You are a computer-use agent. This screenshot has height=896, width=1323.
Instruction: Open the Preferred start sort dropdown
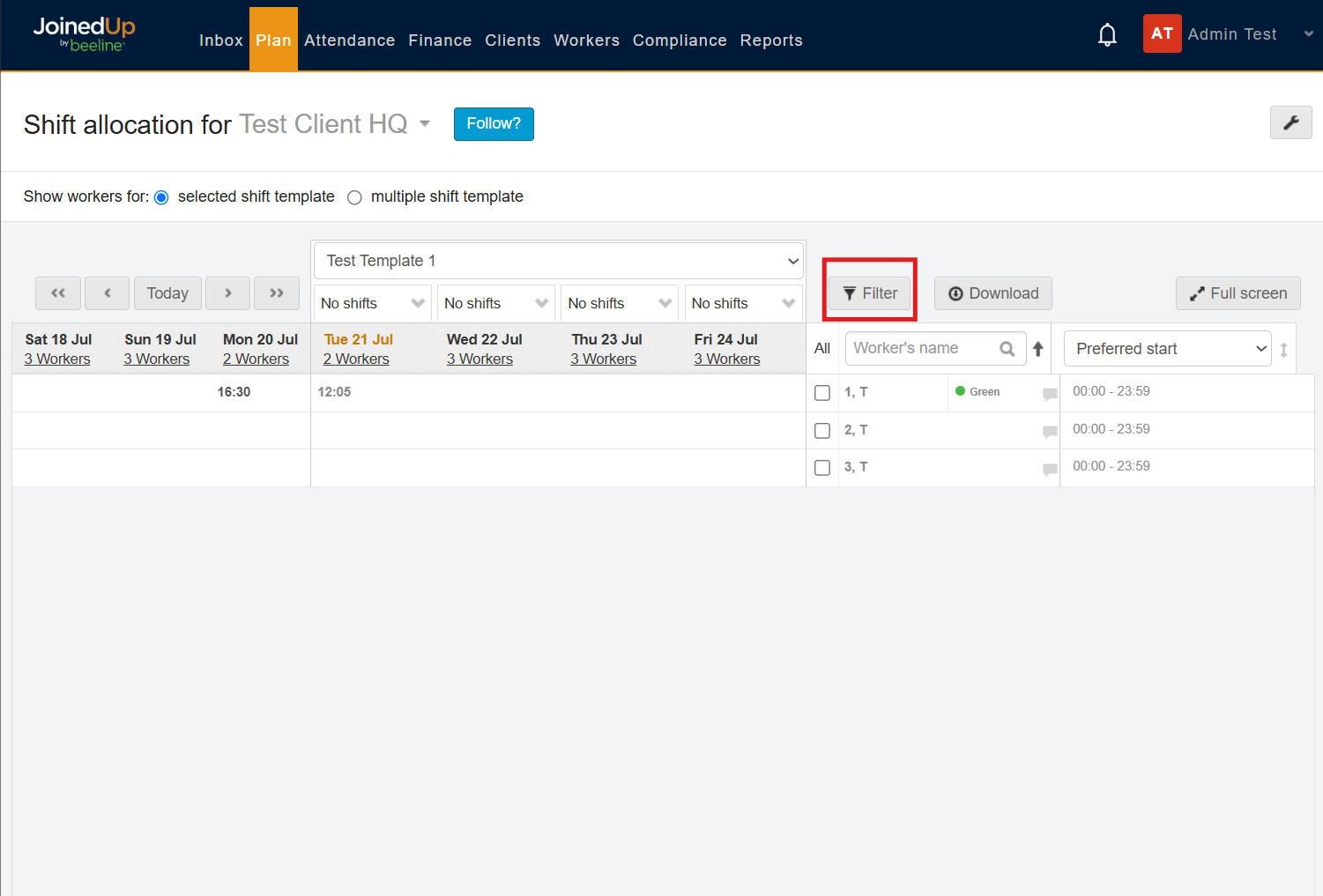pos(1167,349)
